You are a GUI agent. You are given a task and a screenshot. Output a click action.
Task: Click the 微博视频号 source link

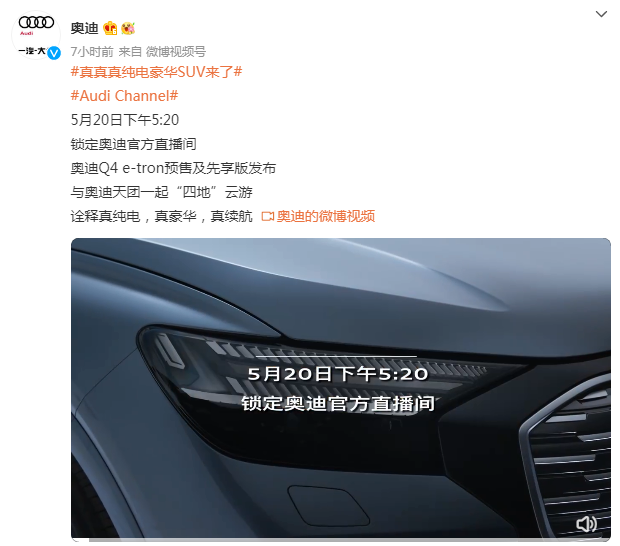[x=176, y=51]
